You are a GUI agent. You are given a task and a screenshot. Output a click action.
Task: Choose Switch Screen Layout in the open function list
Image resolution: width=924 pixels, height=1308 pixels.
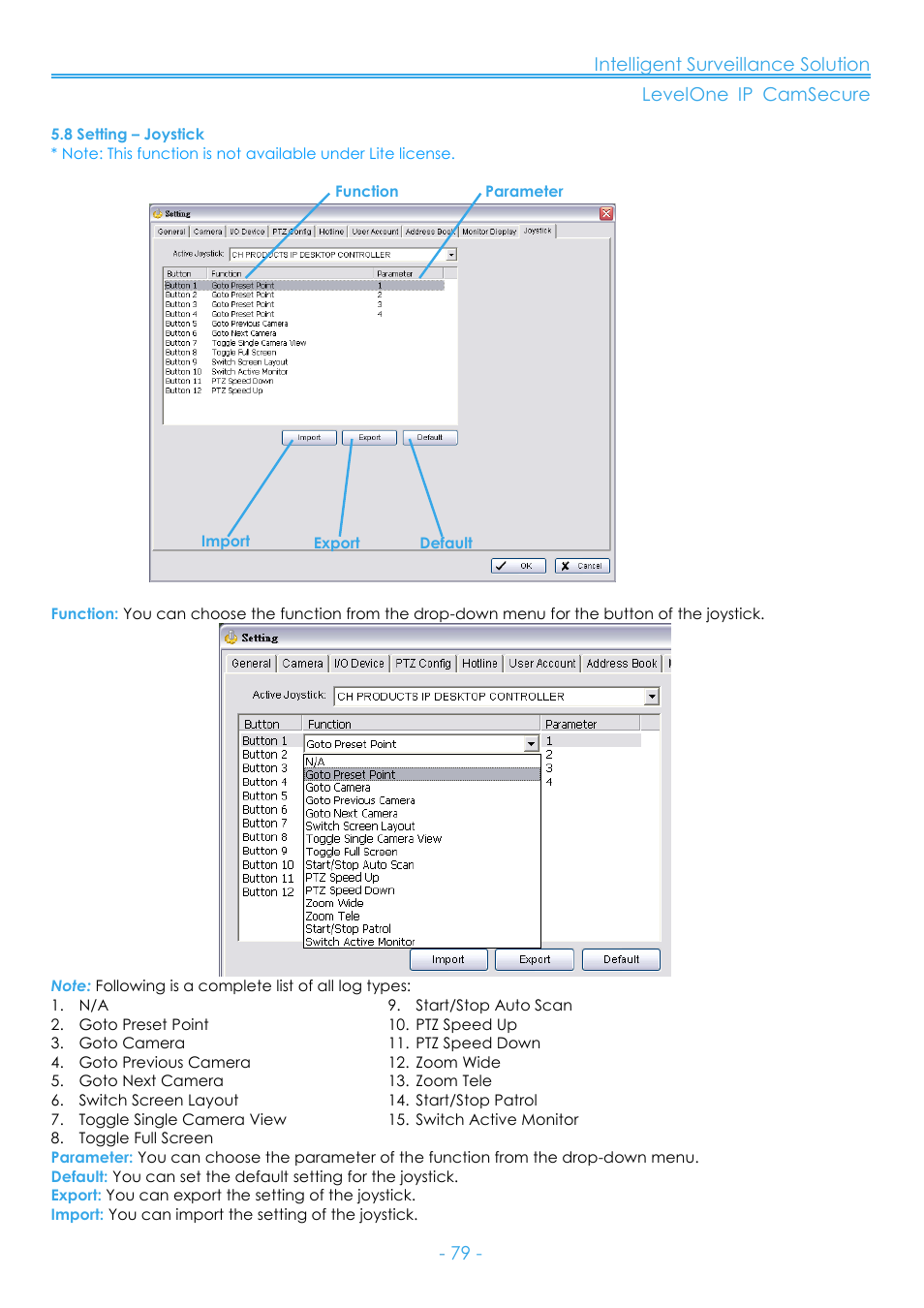click(421, 826)
